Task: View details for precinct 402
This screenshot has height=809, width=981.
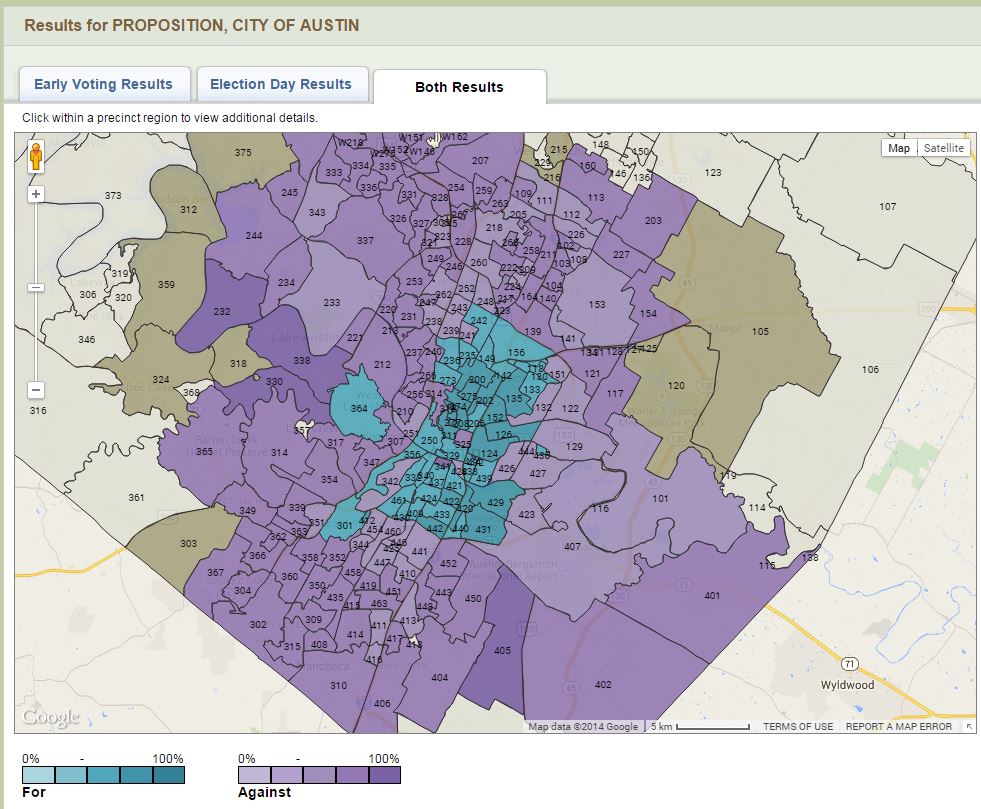Action: point(602,684)
